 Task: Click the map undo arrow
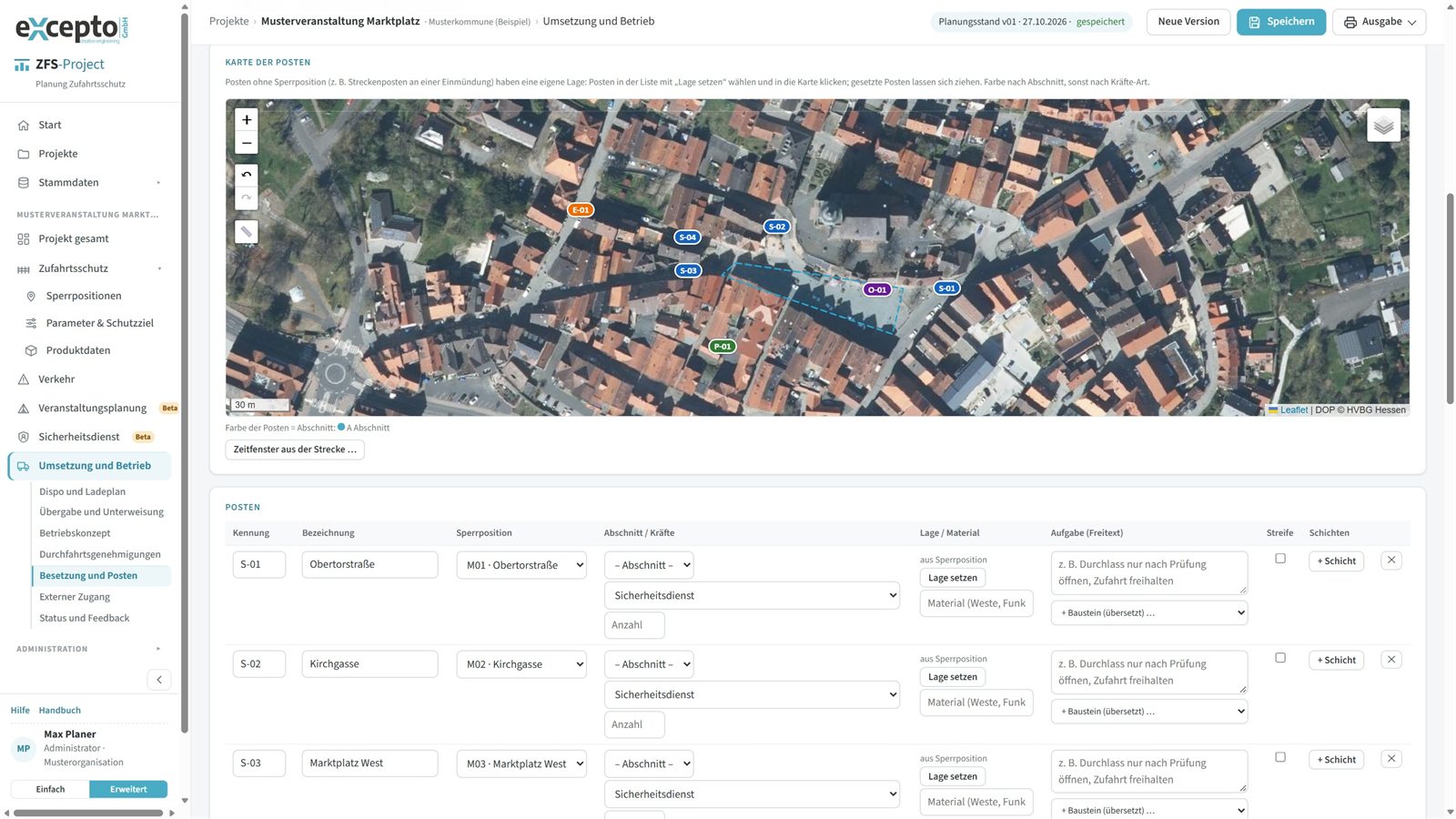click(x=247, y=175)
